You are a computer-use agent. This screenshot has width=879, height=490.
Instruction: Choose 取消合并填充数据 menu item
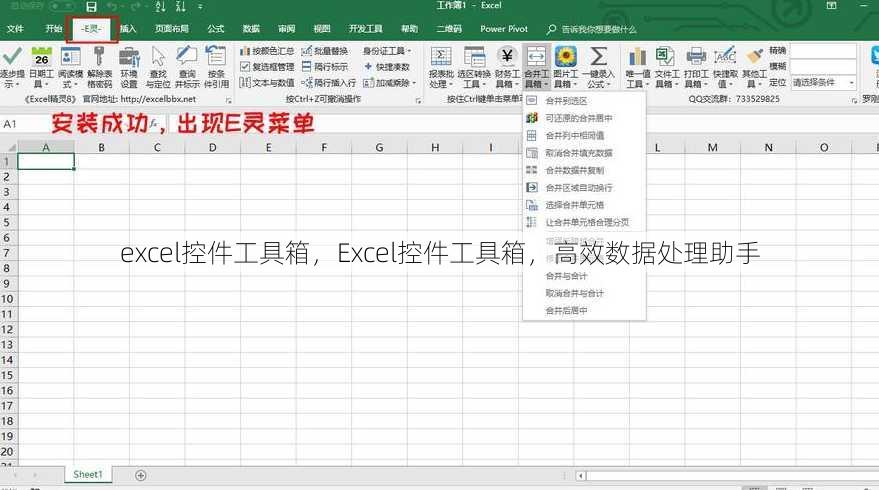tap(584, 153)
